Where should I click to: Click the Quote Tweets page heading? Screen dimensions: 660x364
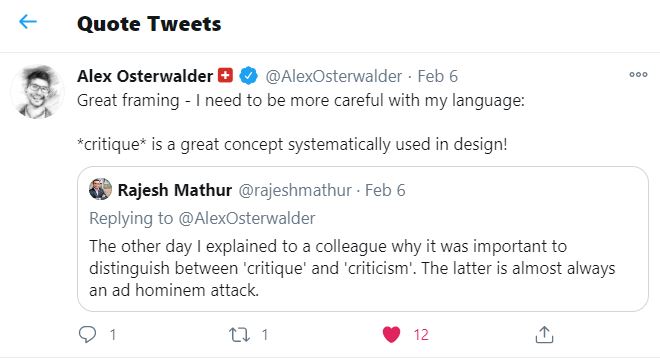[149, 24]
